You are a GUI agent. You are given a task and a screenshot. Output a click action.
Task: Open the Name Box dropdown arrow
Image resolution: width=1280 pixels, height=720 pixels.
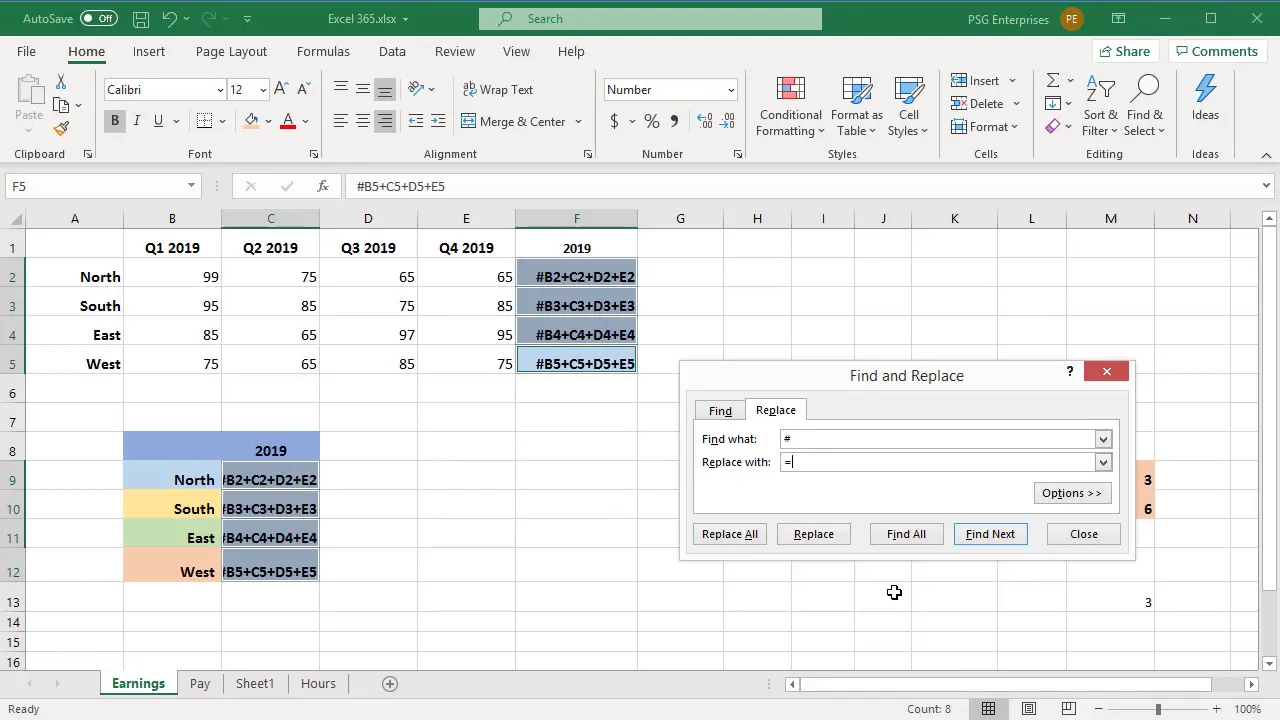click(x=191, y=186)
